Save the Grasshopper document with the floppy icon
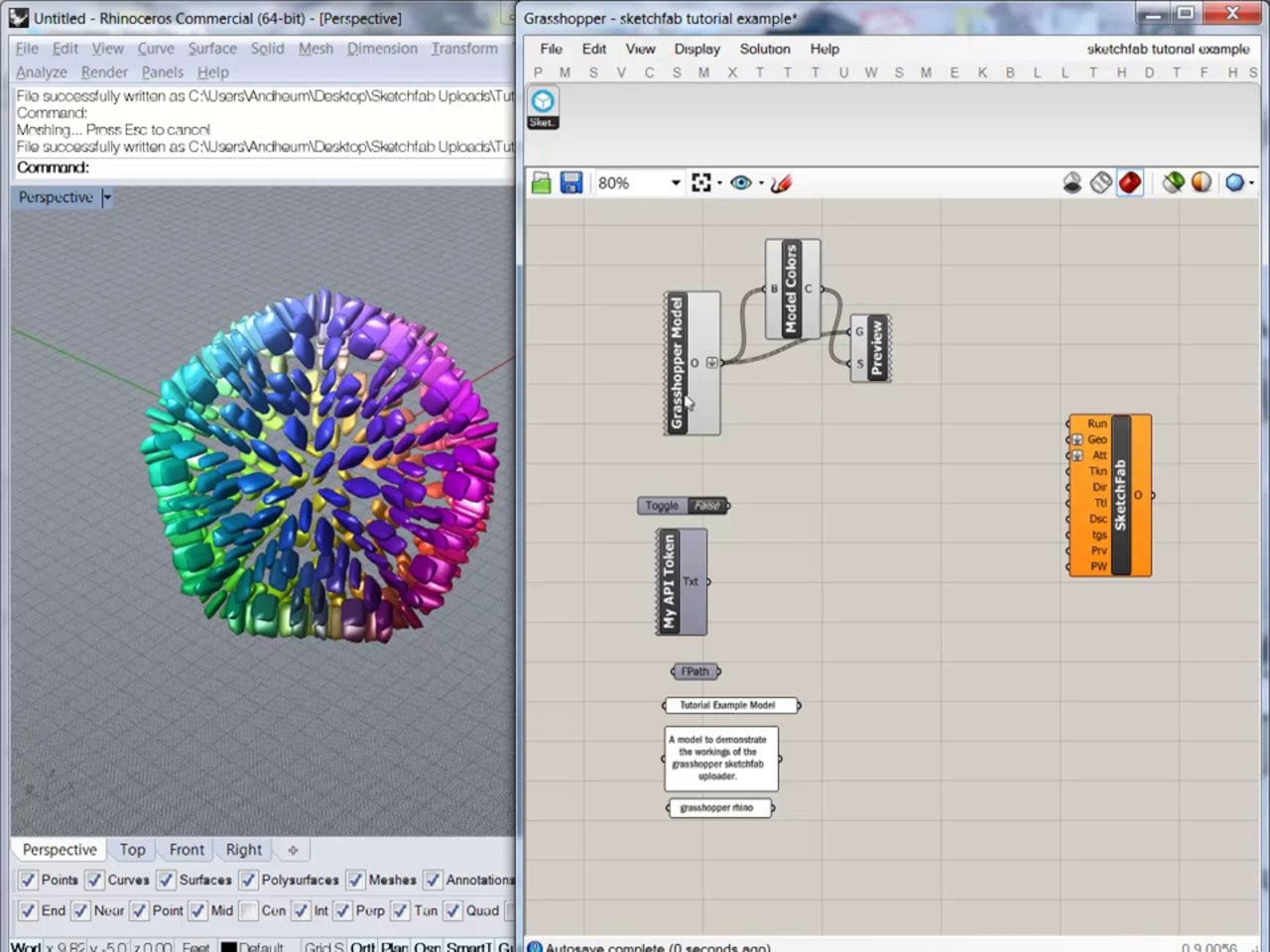The height and width of the screenshot is (952, 1270). 571,183
